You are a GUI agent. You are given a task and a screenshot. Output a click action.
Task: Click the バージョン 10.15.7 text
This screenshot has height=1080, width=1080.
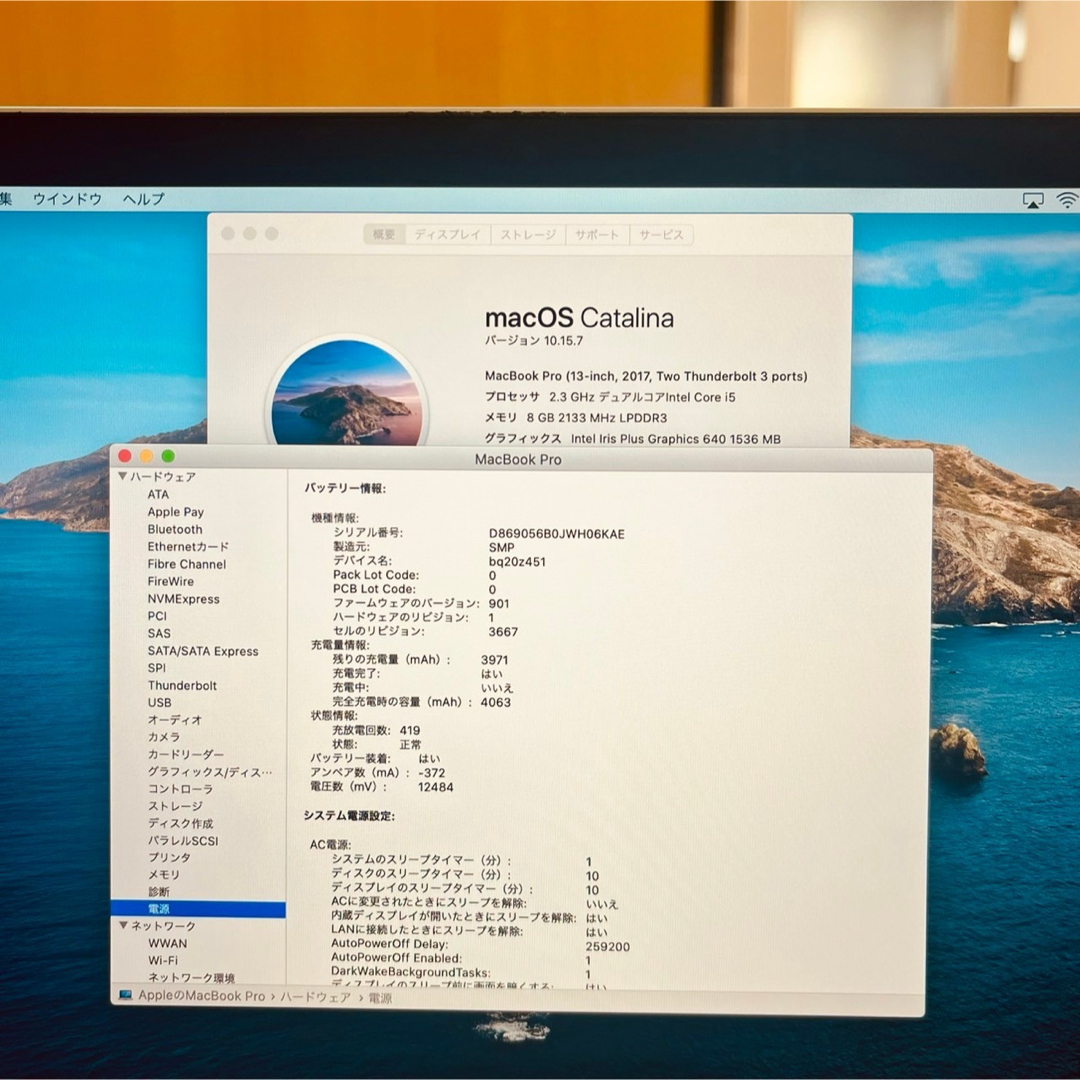point(534,340)
